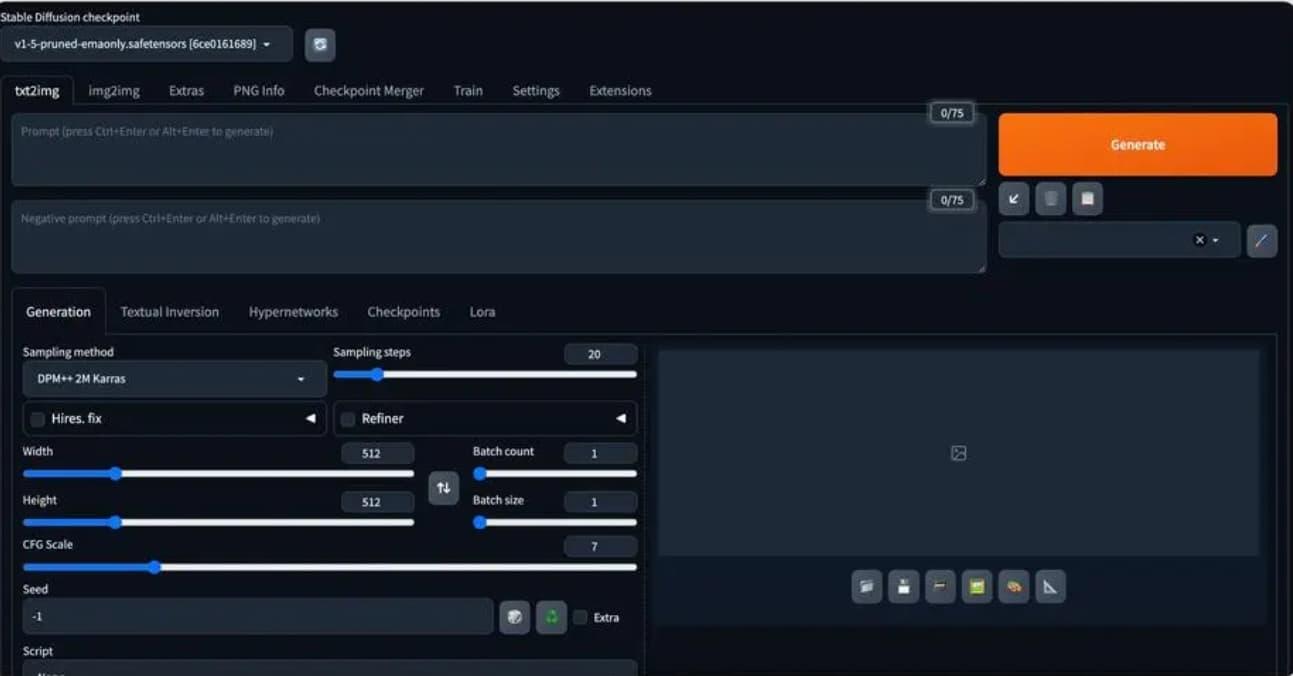1293x676 pixels.
Task: Check the Extra seed checkbox
Action: tap(580, 618)
